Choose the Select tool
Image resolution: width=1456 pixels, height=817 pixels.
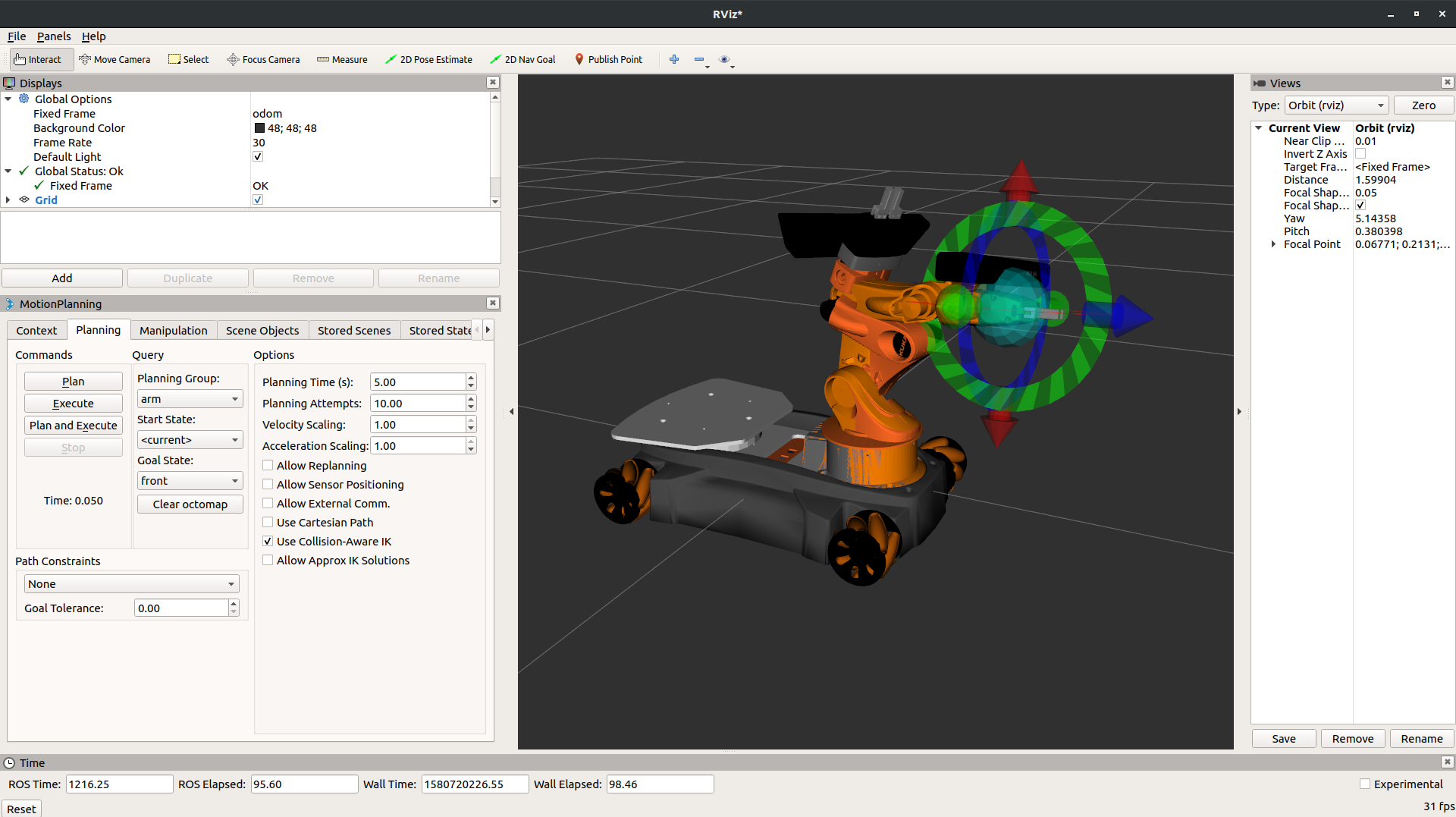click(188, 59)
